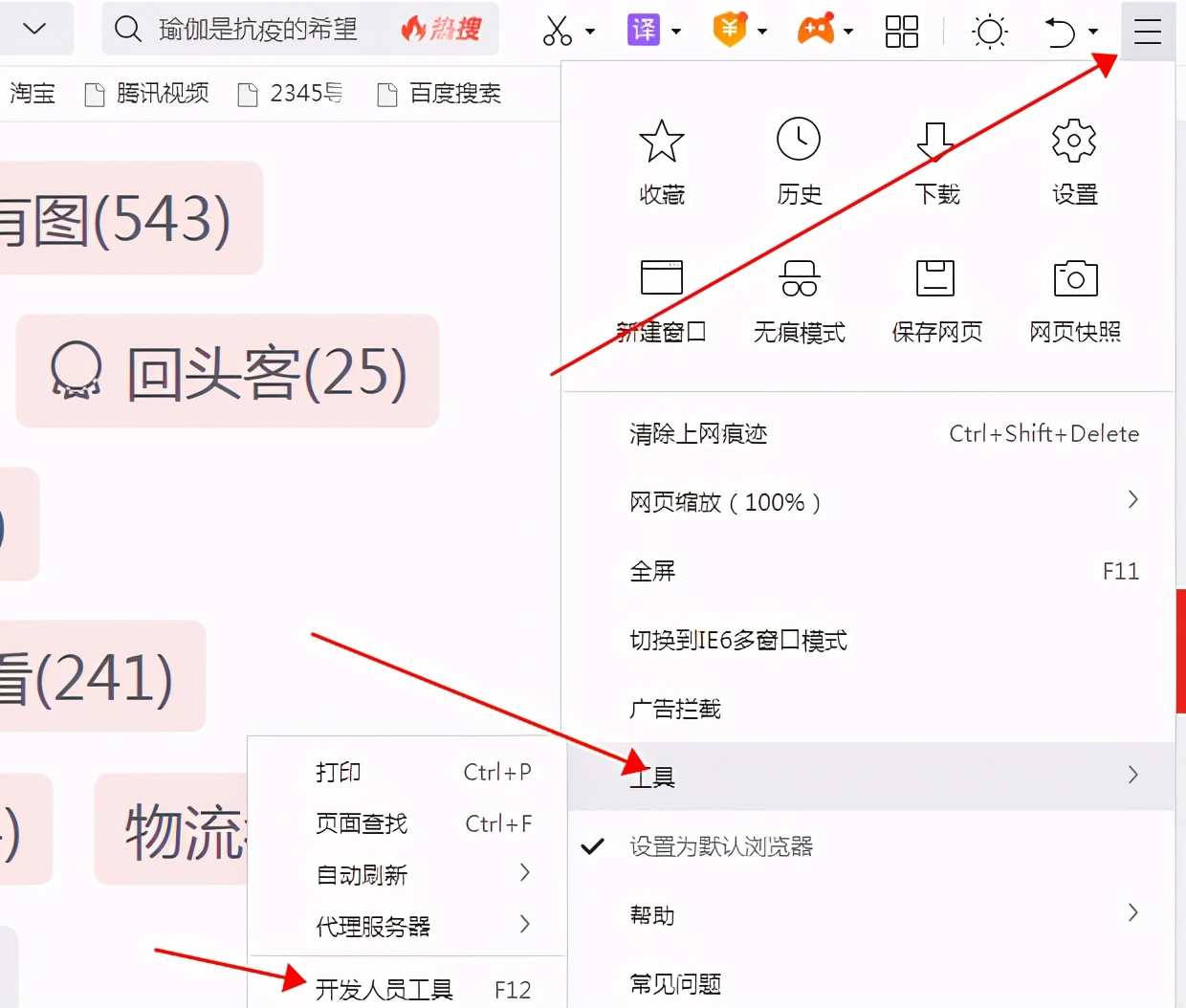Image resolution: width=1186 pixels, height=1008 pixels.
Task: Toggle 广告拦截 ad blocking
Action: (x=674, y=709)
